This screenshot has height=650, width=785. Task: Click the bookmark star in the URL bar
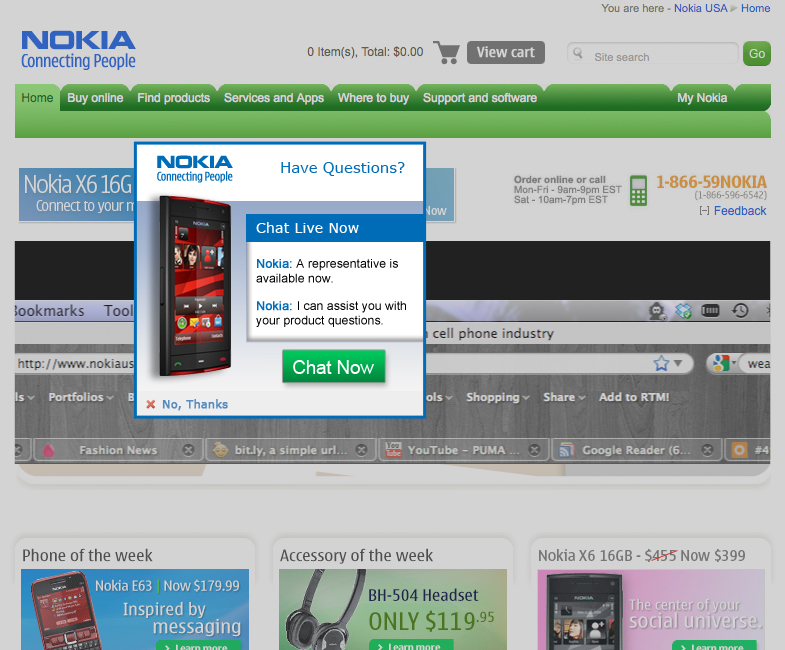tap(661, 363)
